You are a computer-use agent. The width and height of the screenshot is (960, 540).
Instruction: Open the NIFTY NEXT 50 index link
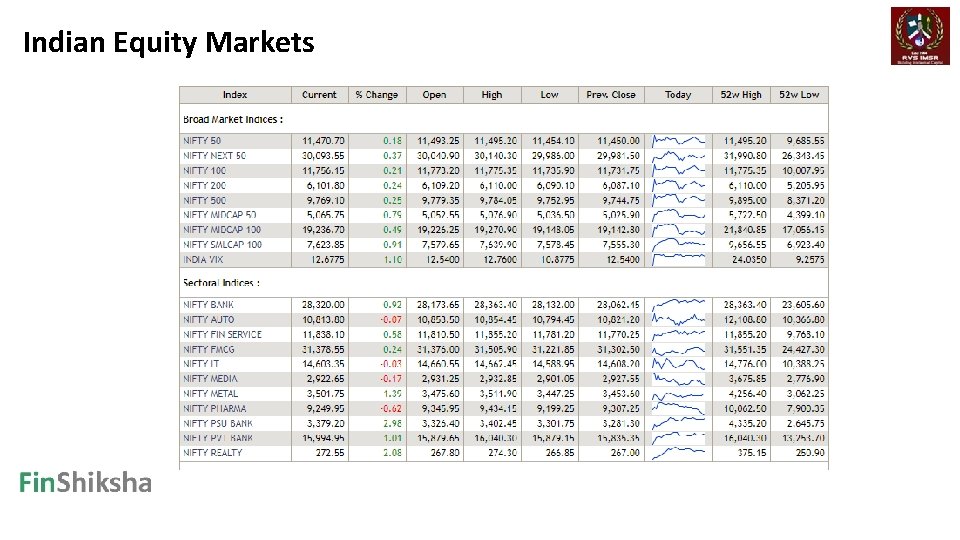215,156
